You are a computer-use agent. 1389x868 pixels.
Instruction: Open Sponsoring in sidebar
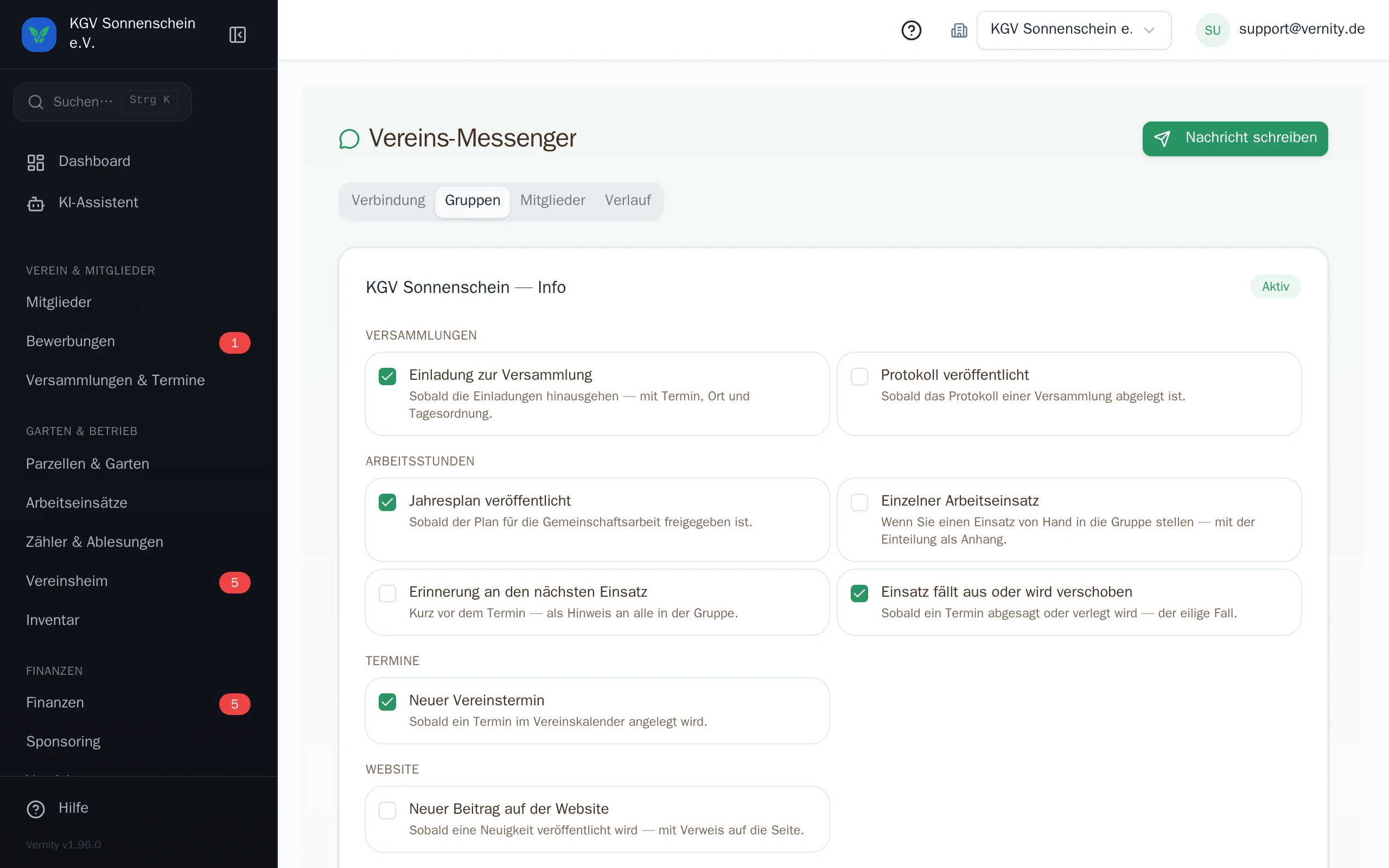(x=63, y=742)
